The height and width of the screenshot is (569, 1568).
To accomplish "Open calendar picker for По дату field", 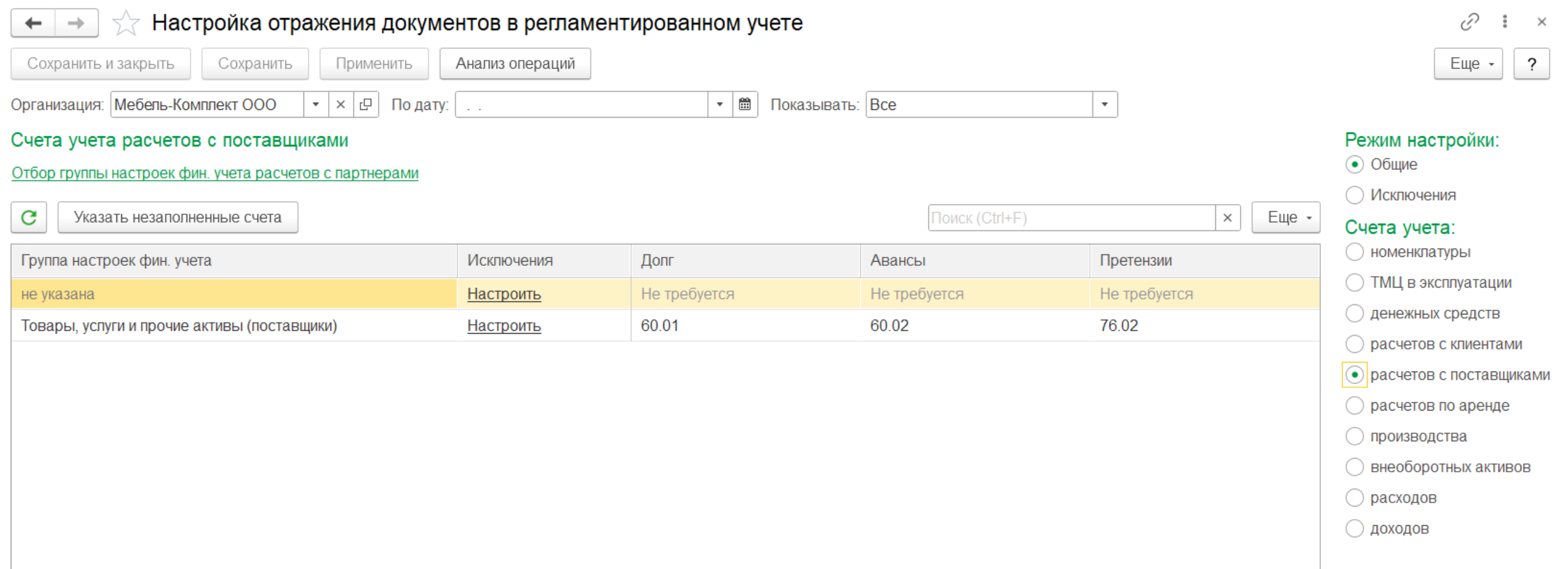I will click(744, 104).
